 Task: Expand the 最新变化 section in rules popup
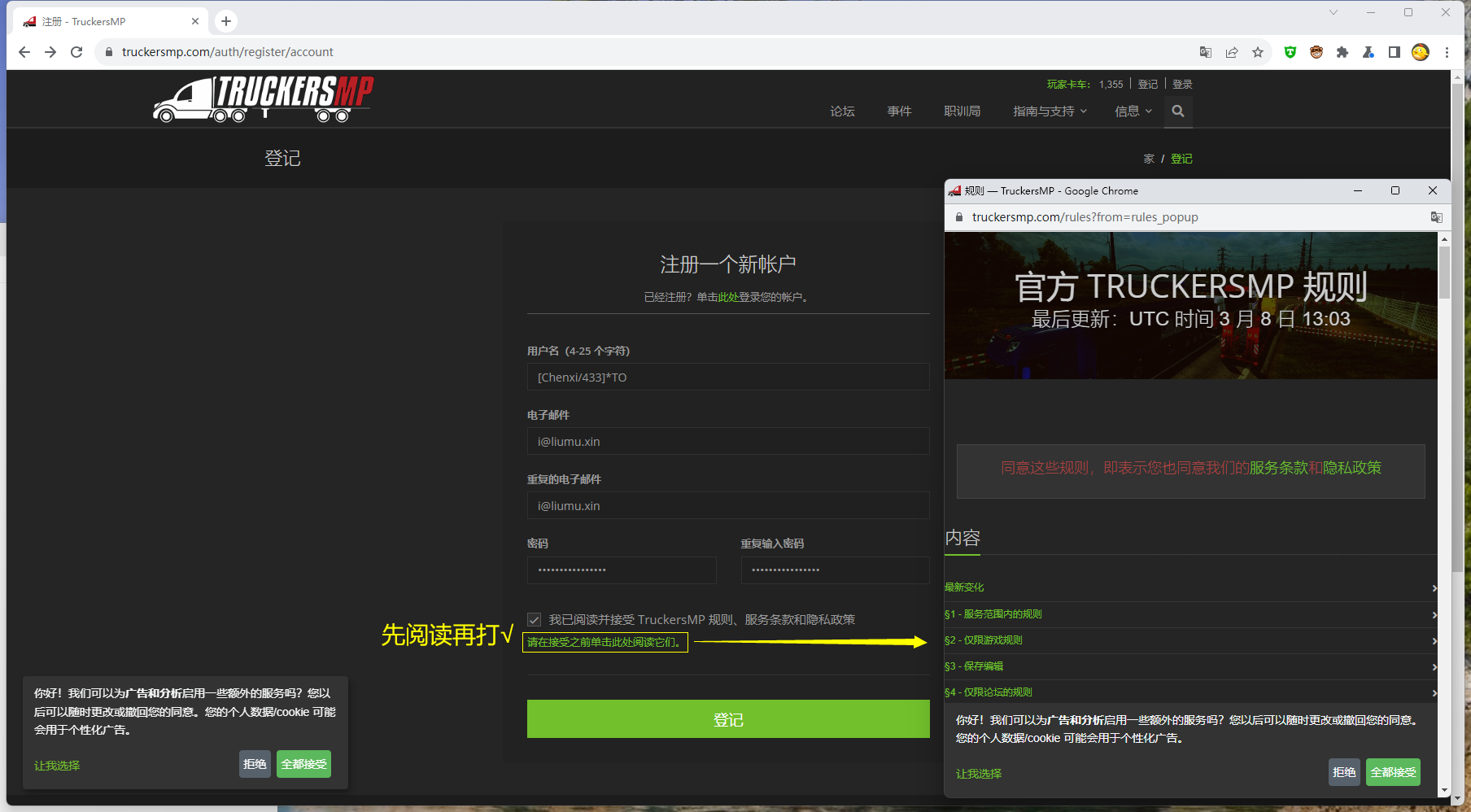pos(1191,587)
